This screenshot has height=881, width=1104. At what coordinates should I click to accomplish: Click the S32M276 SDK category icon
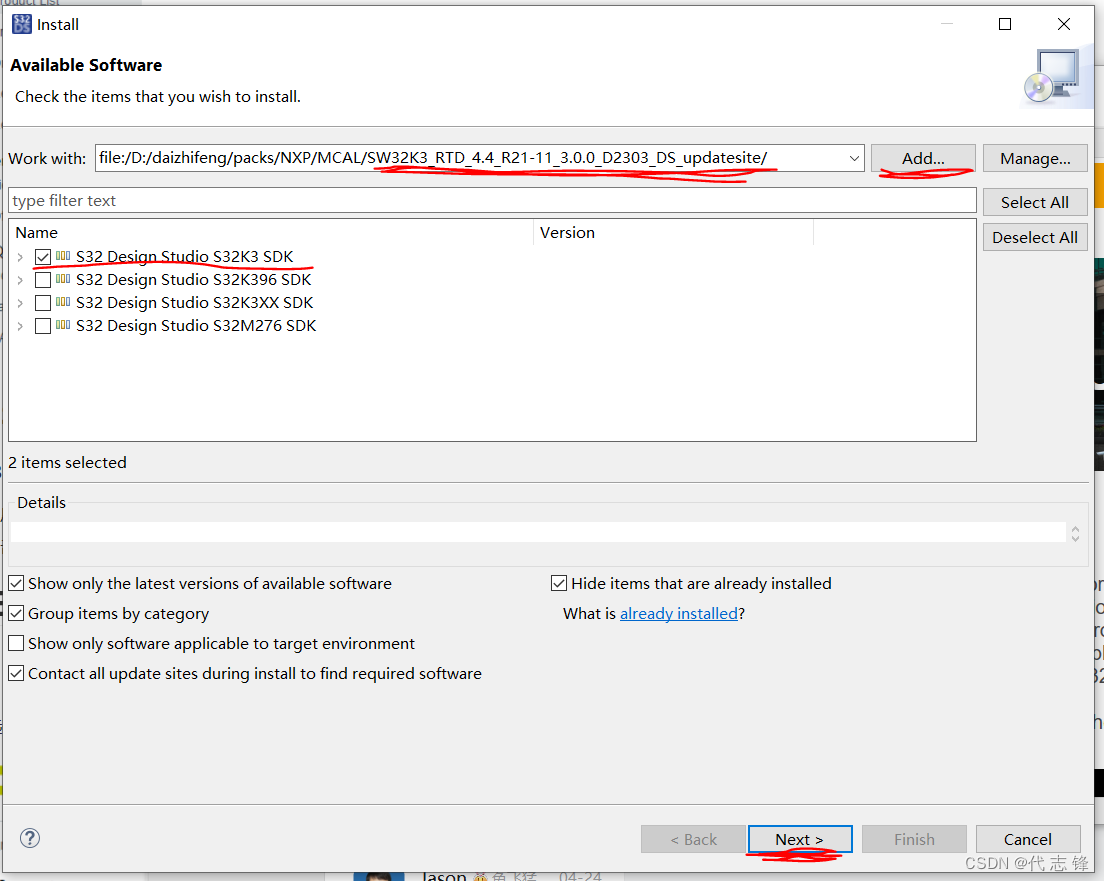click(63, 325)
